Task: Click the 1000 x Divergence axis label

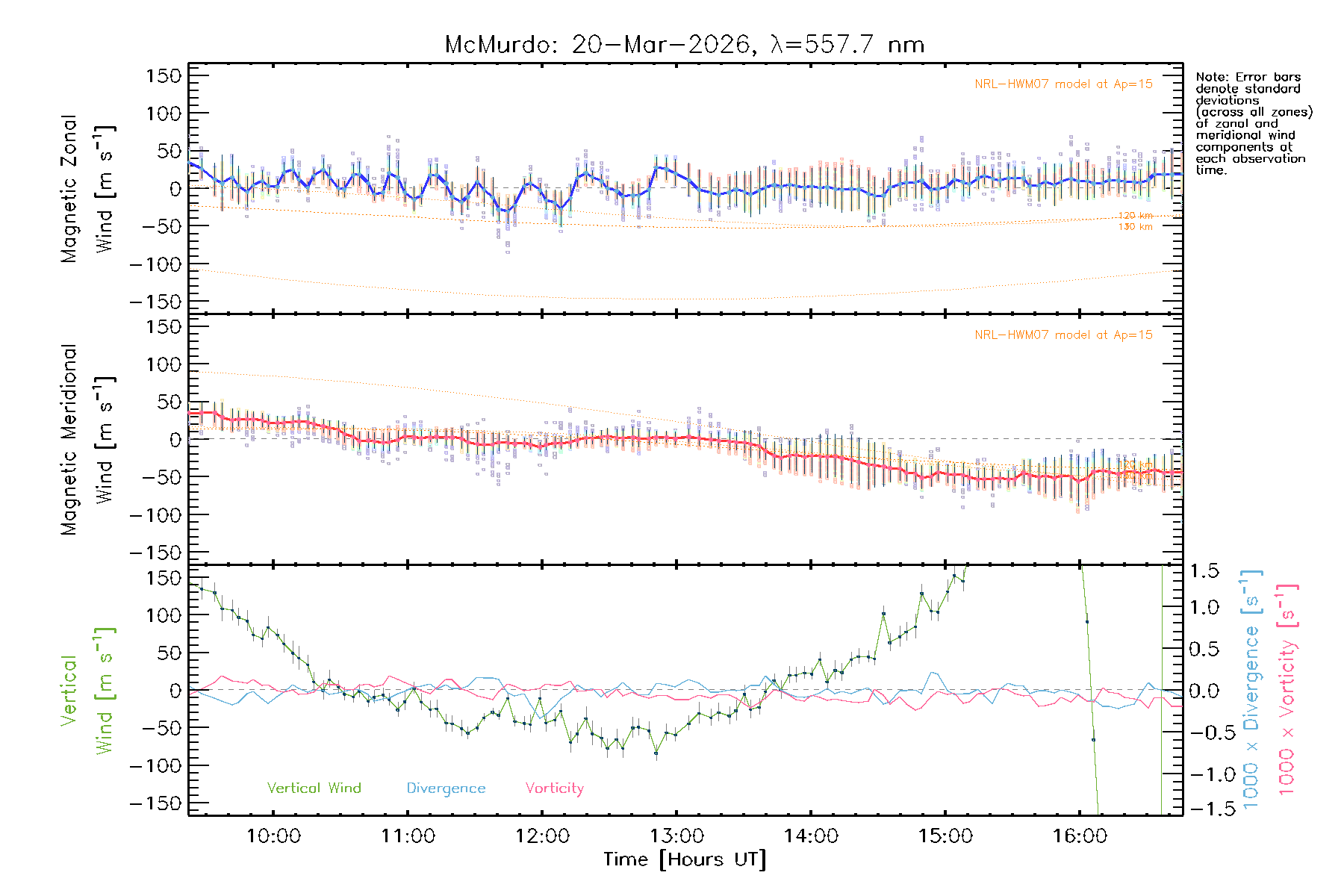Action: point(1251,690)
